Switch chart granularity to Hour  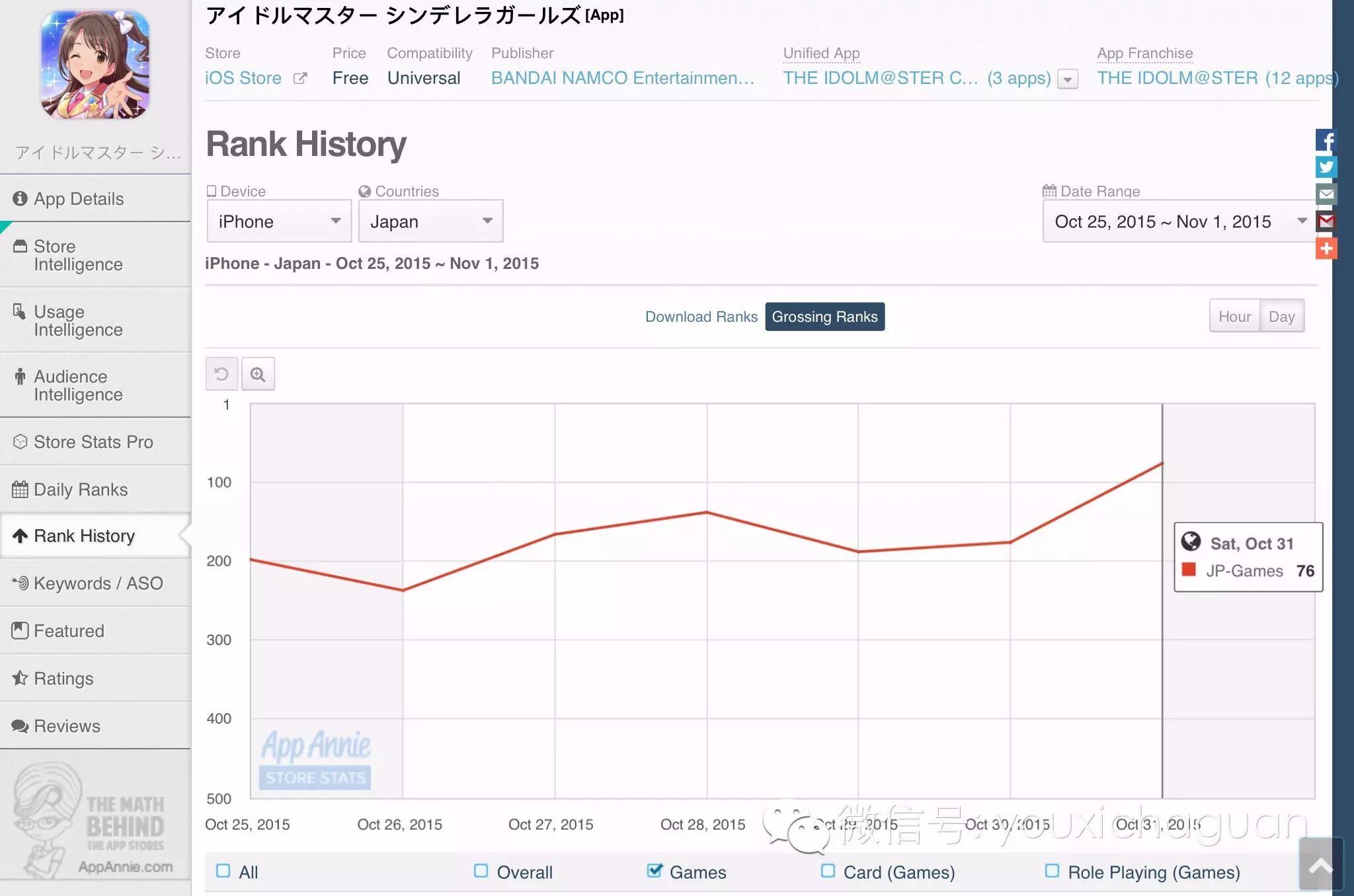tap(1234, 316)
